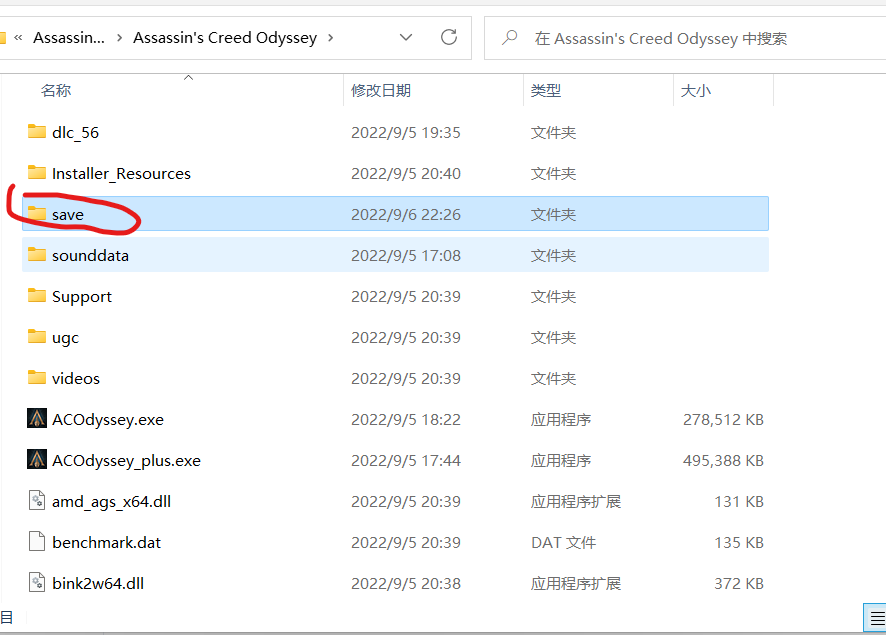Select the benchmark.dat file name
The height and width of the screenshot is (635, 886).
pyautogui.click(x=106, y=542)
